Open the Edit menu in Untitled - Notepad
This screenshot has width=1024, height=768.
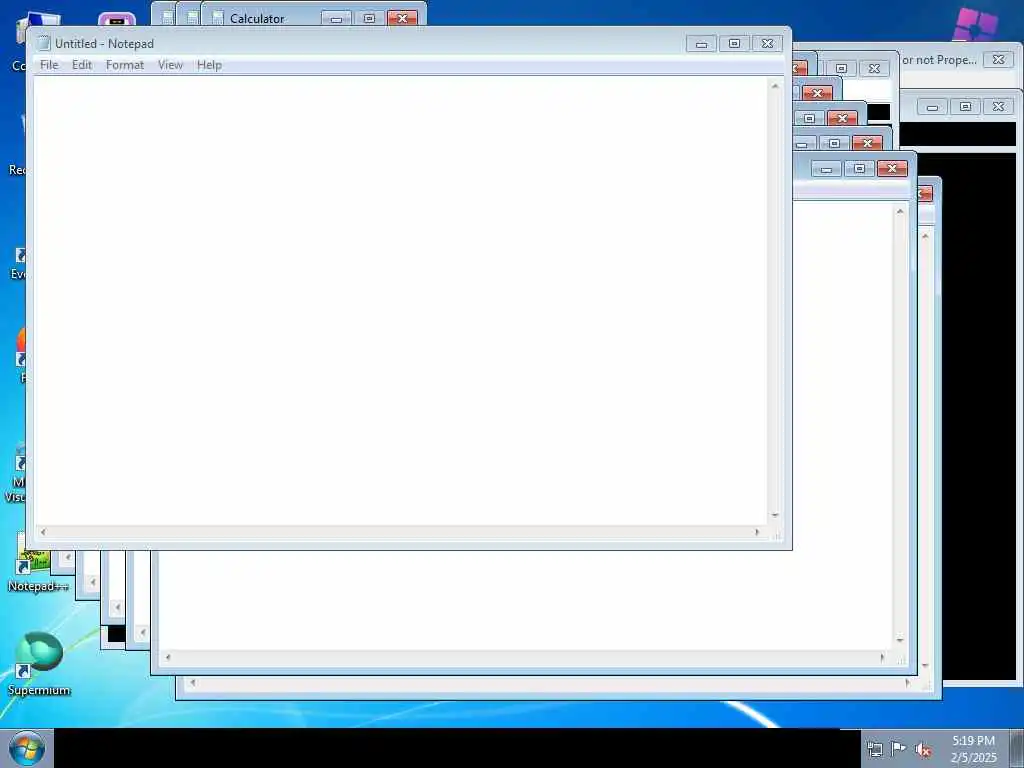coord(82,65)
